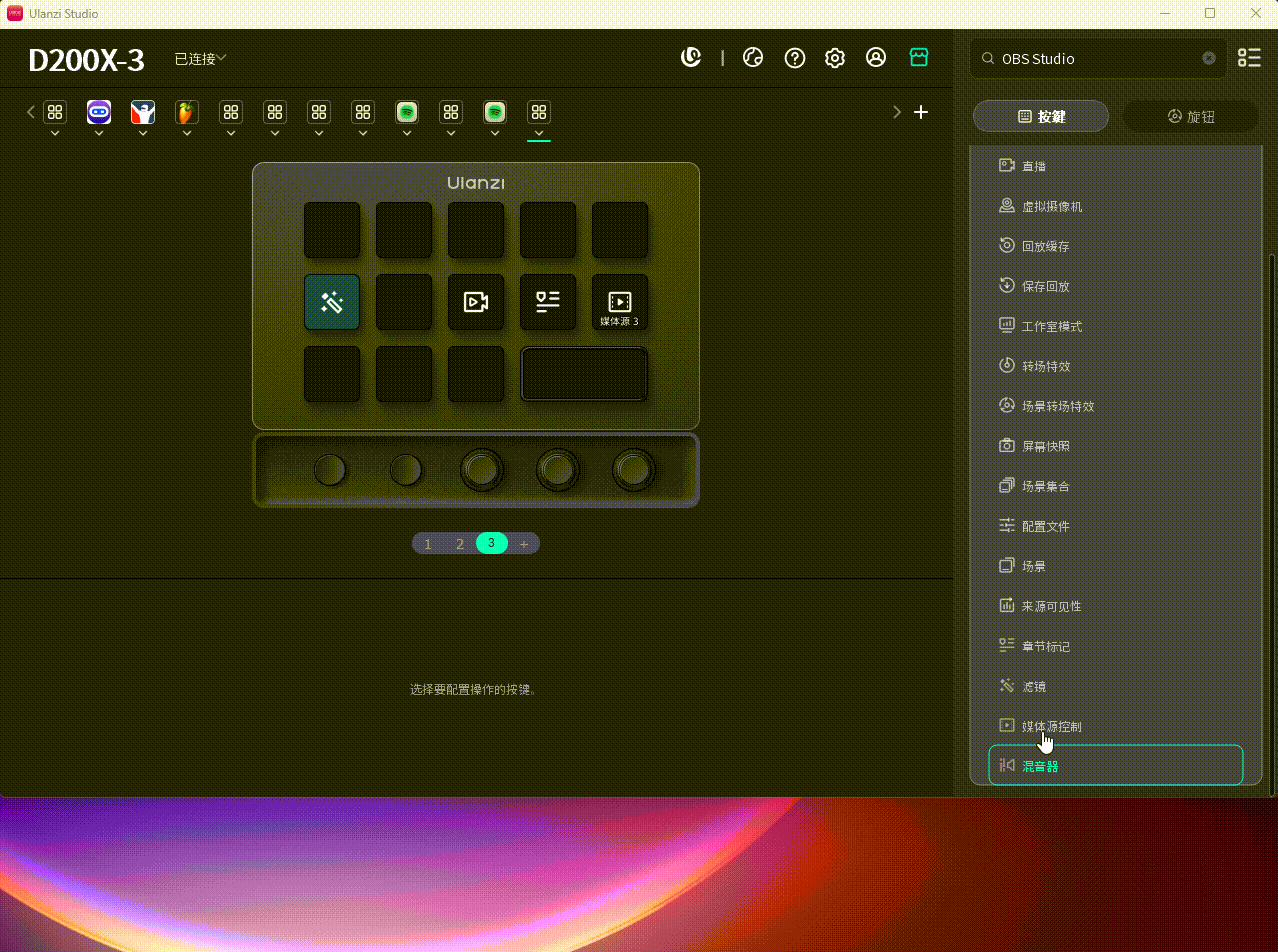
Task: Open the user account profile icon
Action: tap(876, 58)
